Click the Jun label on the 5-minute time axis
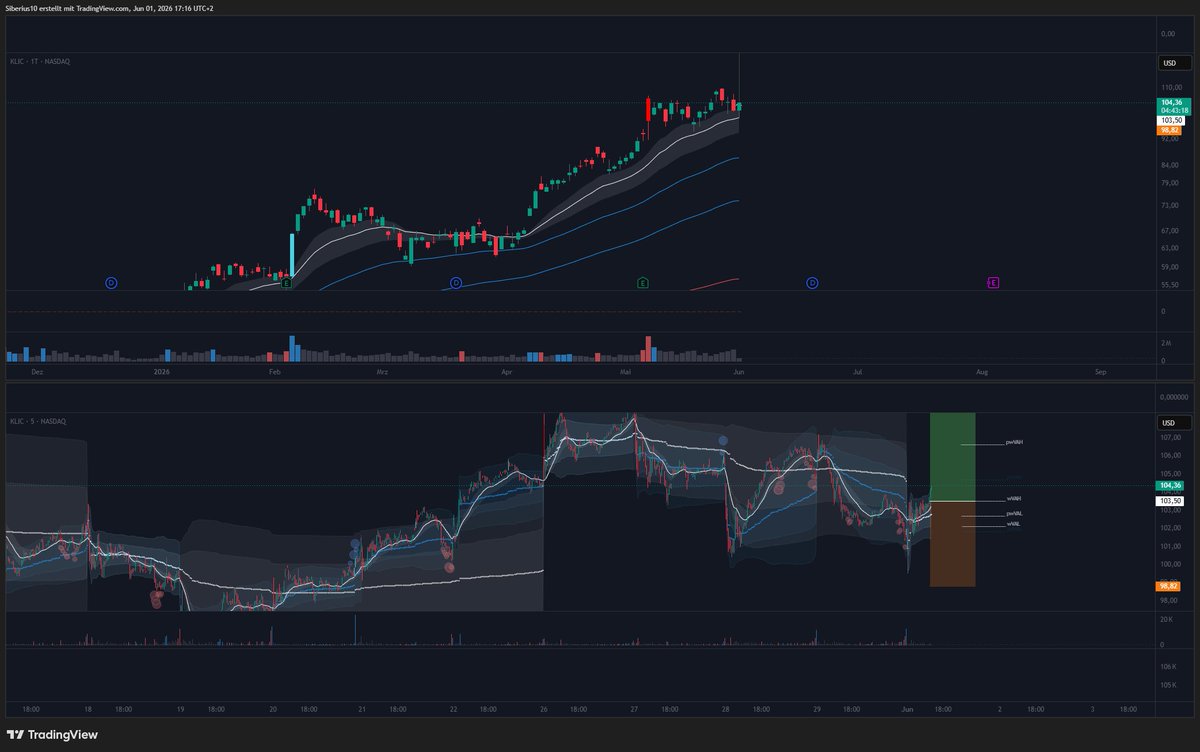Image resolution: width=1200 pixels, height=752 pixels. [906, 709]
